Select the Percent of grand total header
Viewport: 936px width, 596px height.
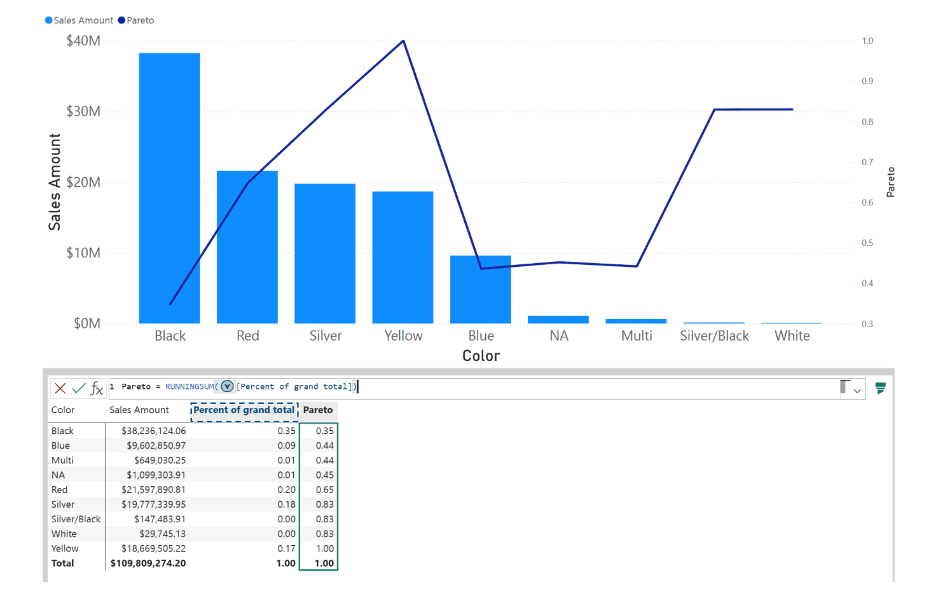pyautogui.click(x=244, y=410)
